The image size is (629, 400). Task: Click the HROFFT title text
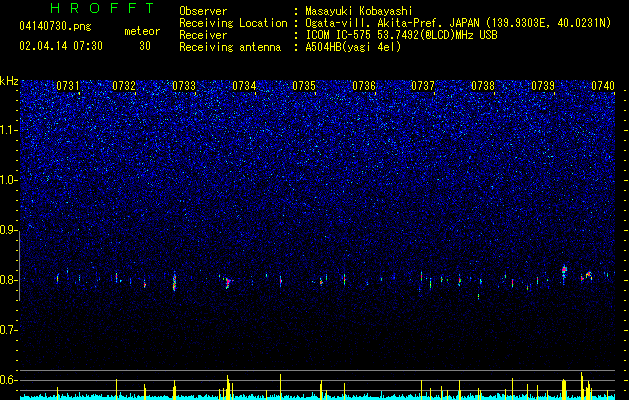[103, 8]
